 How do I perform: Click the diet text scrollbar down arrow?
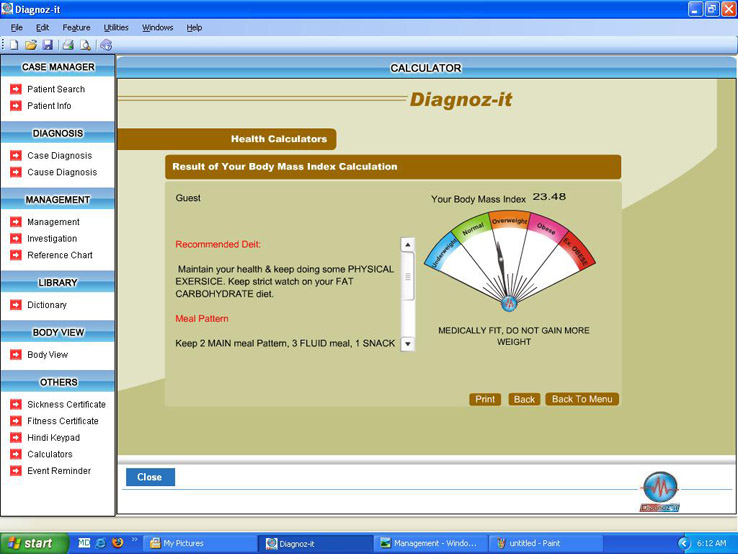click(x=408, y=344)
